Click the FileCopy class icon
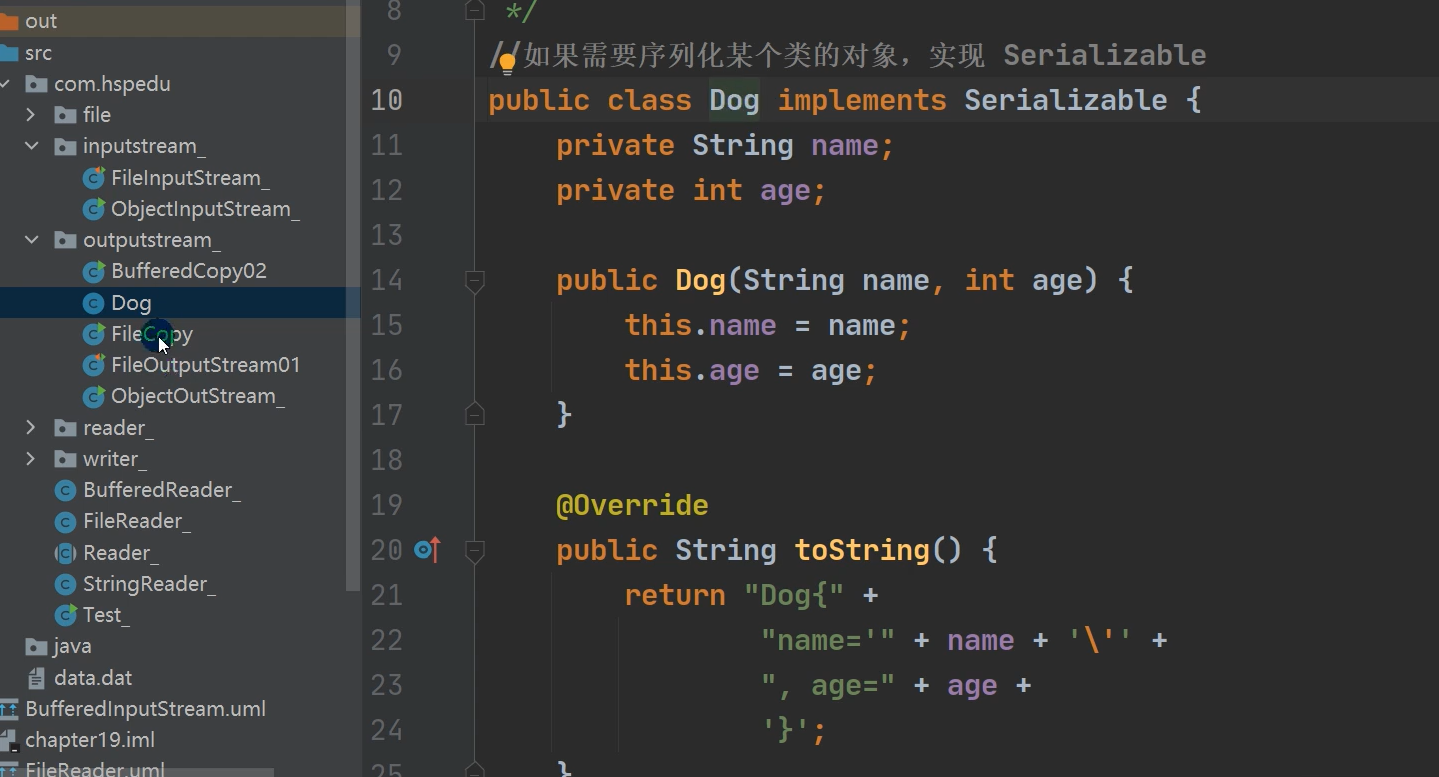Screen dimensions: 1439x777 [94, 334]
